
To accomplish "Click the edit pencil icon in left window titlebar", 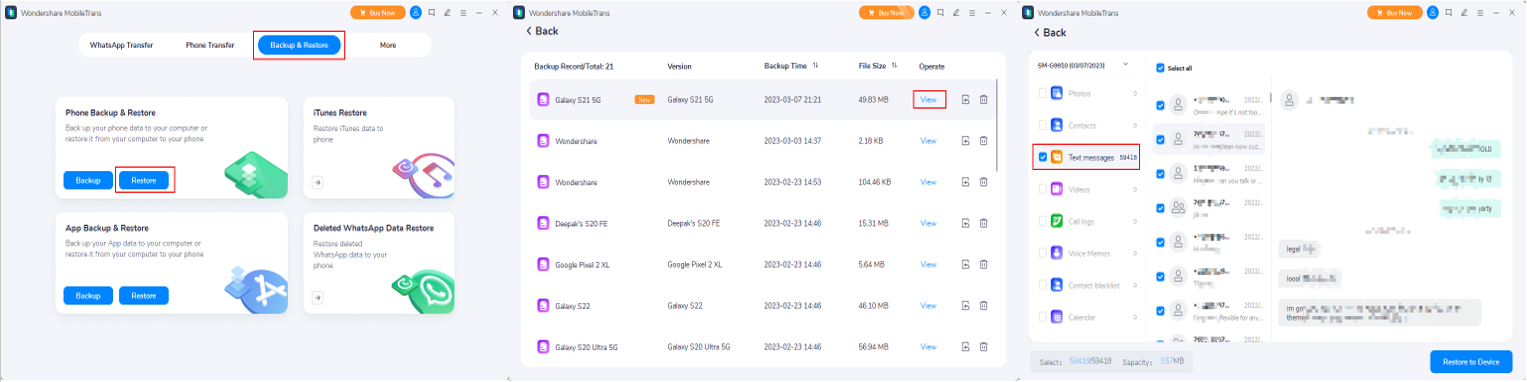I will tap(447, 13).
